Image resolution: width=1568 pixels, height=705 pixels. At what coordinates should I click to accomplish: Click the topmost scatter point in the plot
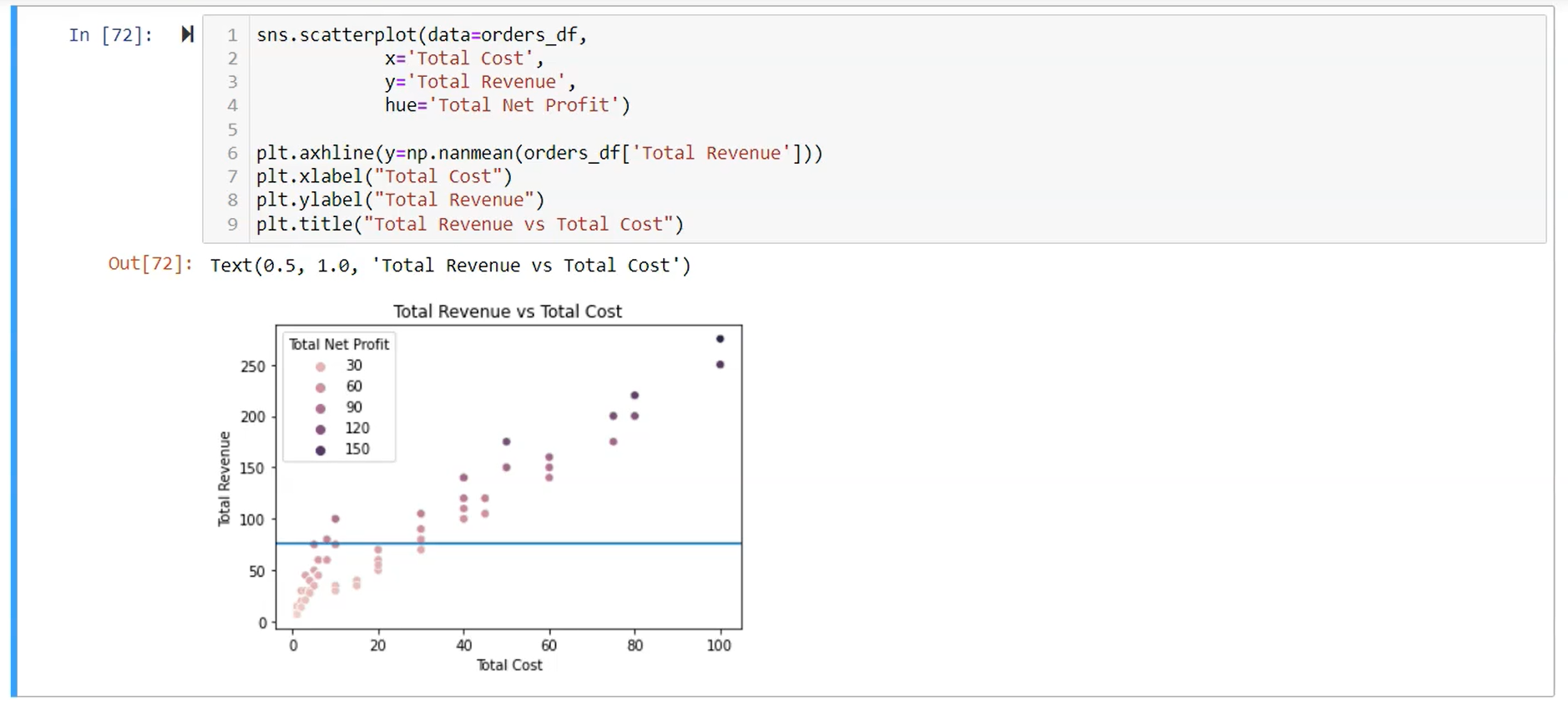tap(720, 339)
